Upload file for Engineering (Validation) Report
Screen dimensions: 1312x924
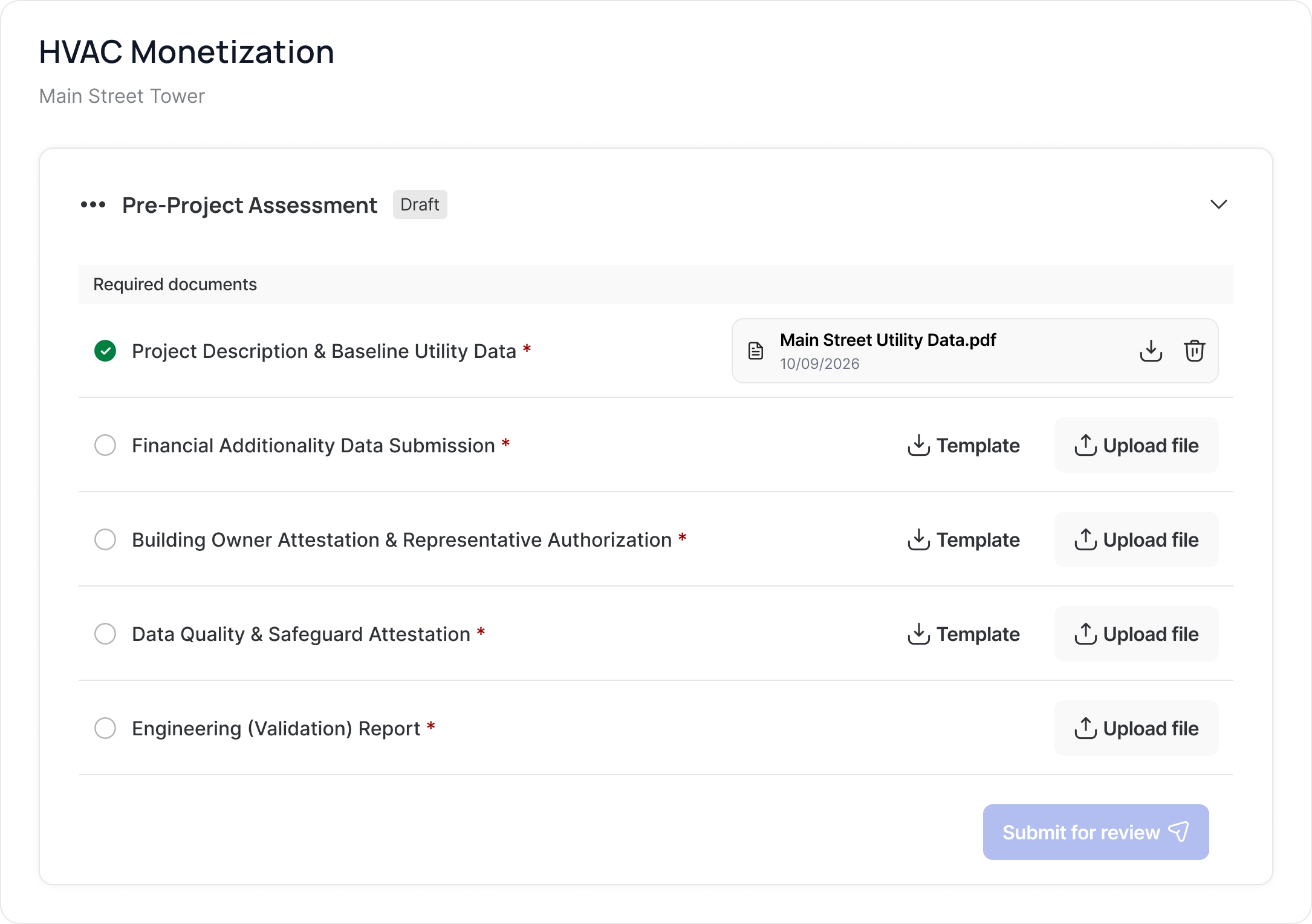tap(1136, 728)
